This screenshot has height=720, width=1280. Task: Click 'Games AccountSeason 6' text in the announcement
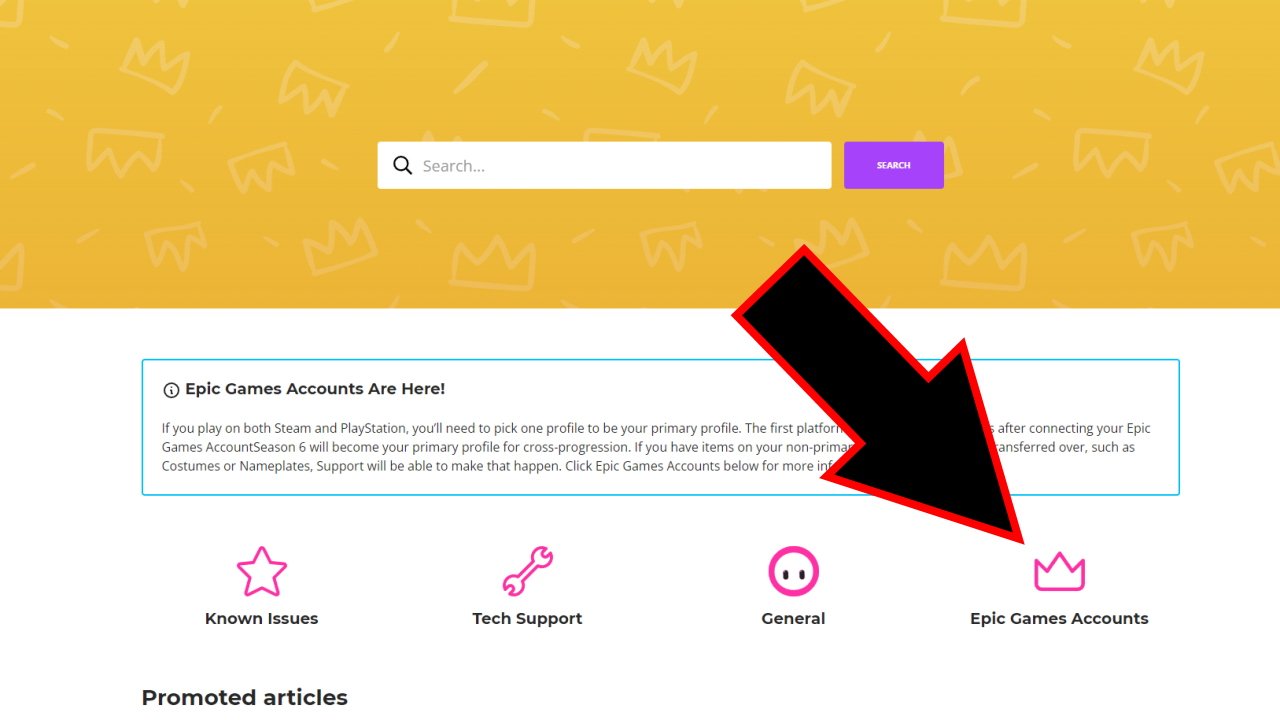pos(235,447)
